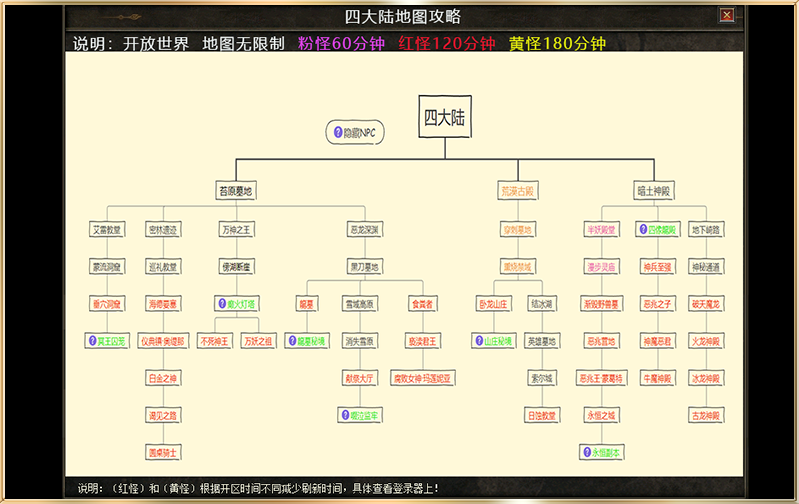Click the yellow 黄怪180分钟 legend text
The width and height of the screenshot is (799, 504).
click(557, 44)
